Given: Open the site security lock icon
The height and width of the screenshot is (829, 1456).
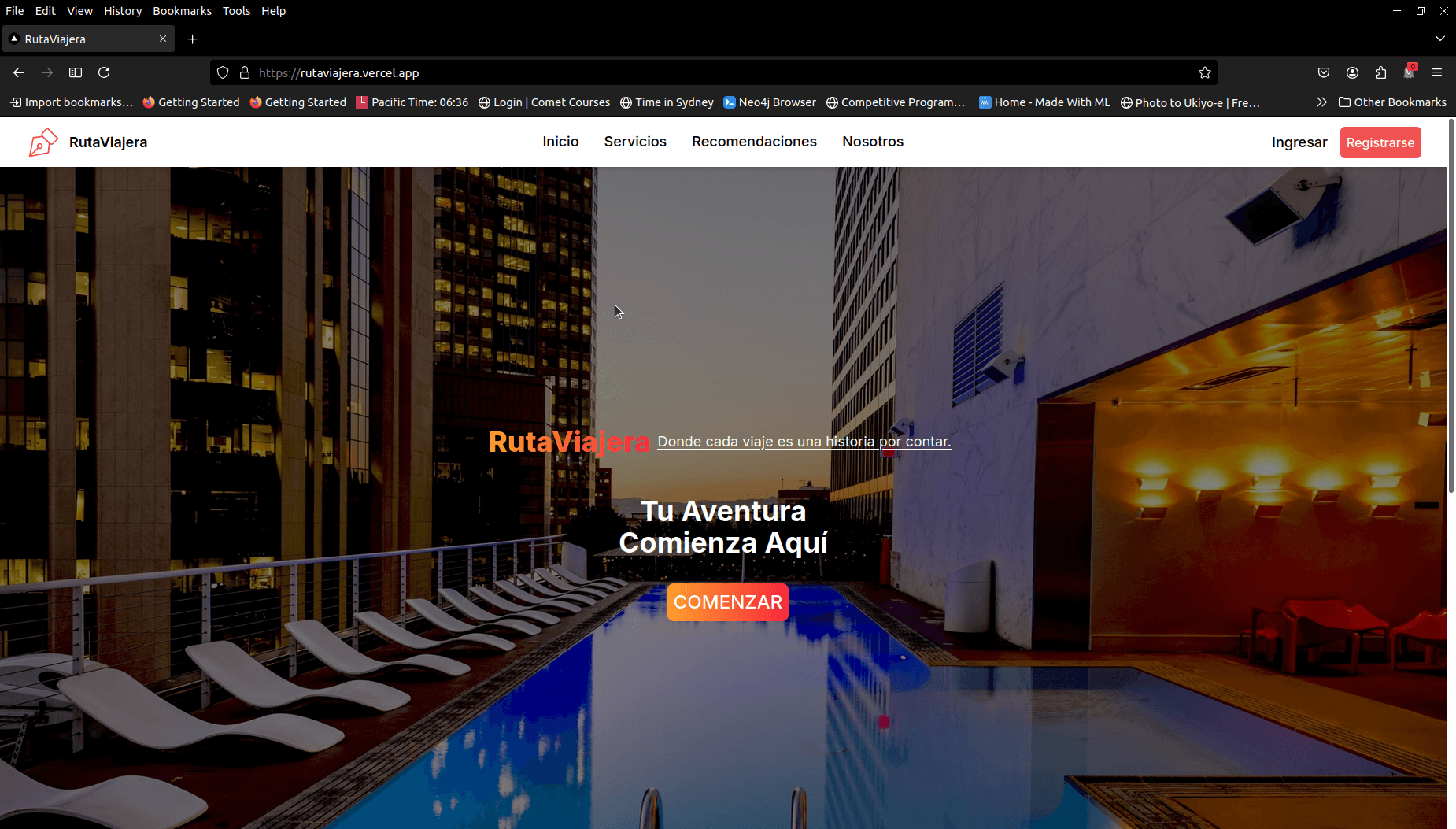Looking at the screenshot, I should point(245,72).
